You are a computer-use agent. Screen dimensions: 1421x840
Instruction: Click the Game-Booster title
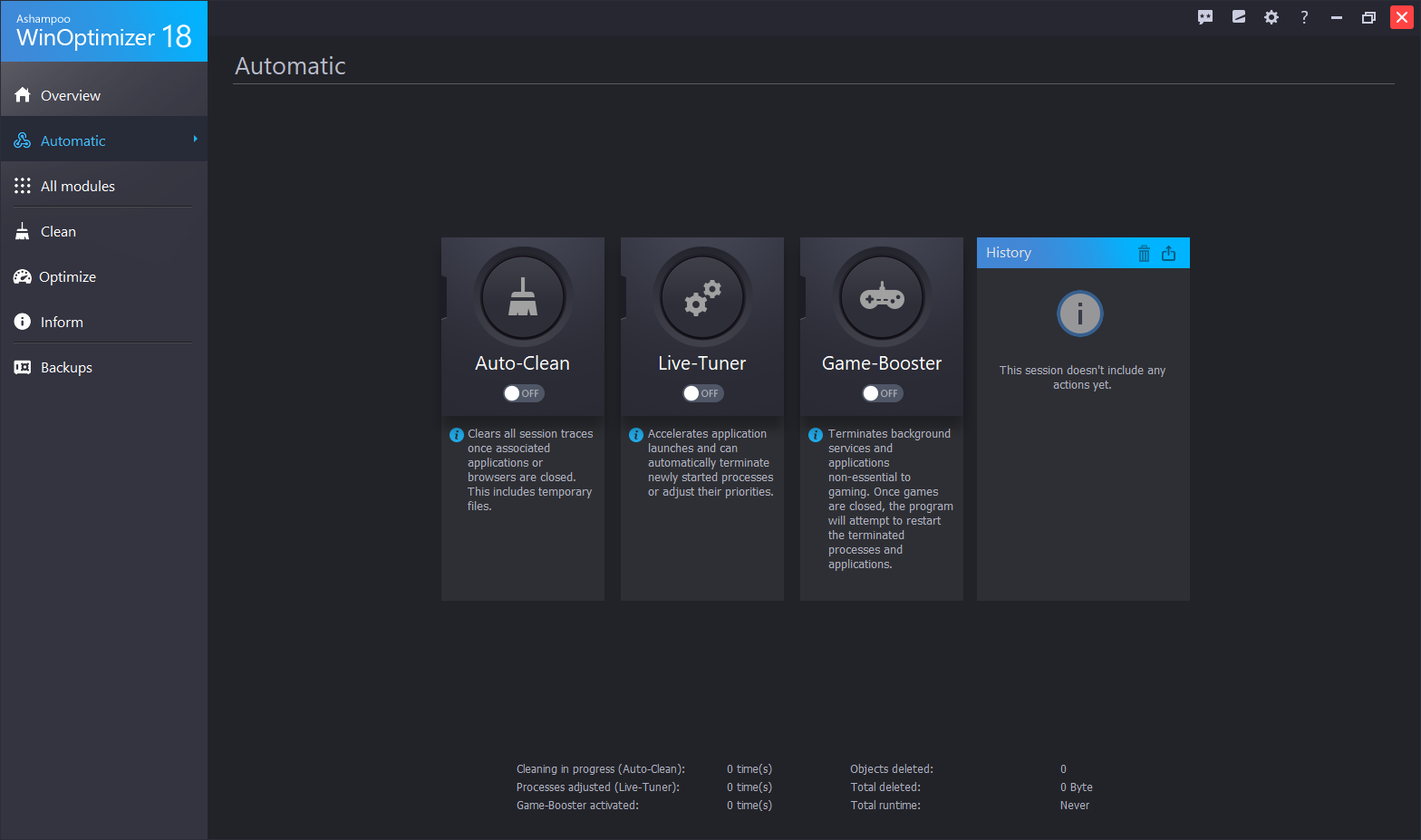click(x=882, y=363)
